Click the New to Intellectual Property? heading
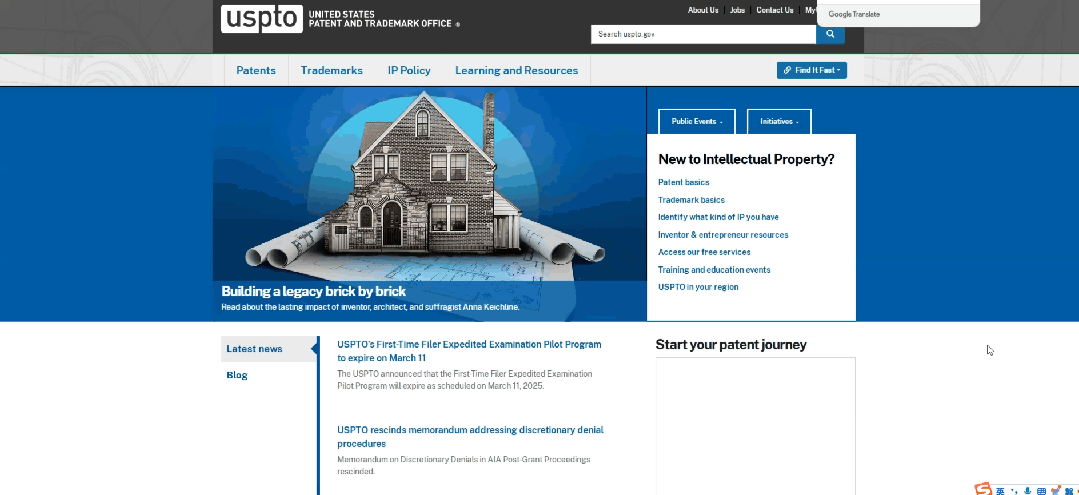The height and width of the screenshot is (495, 1079). click(x=746, y=159)
